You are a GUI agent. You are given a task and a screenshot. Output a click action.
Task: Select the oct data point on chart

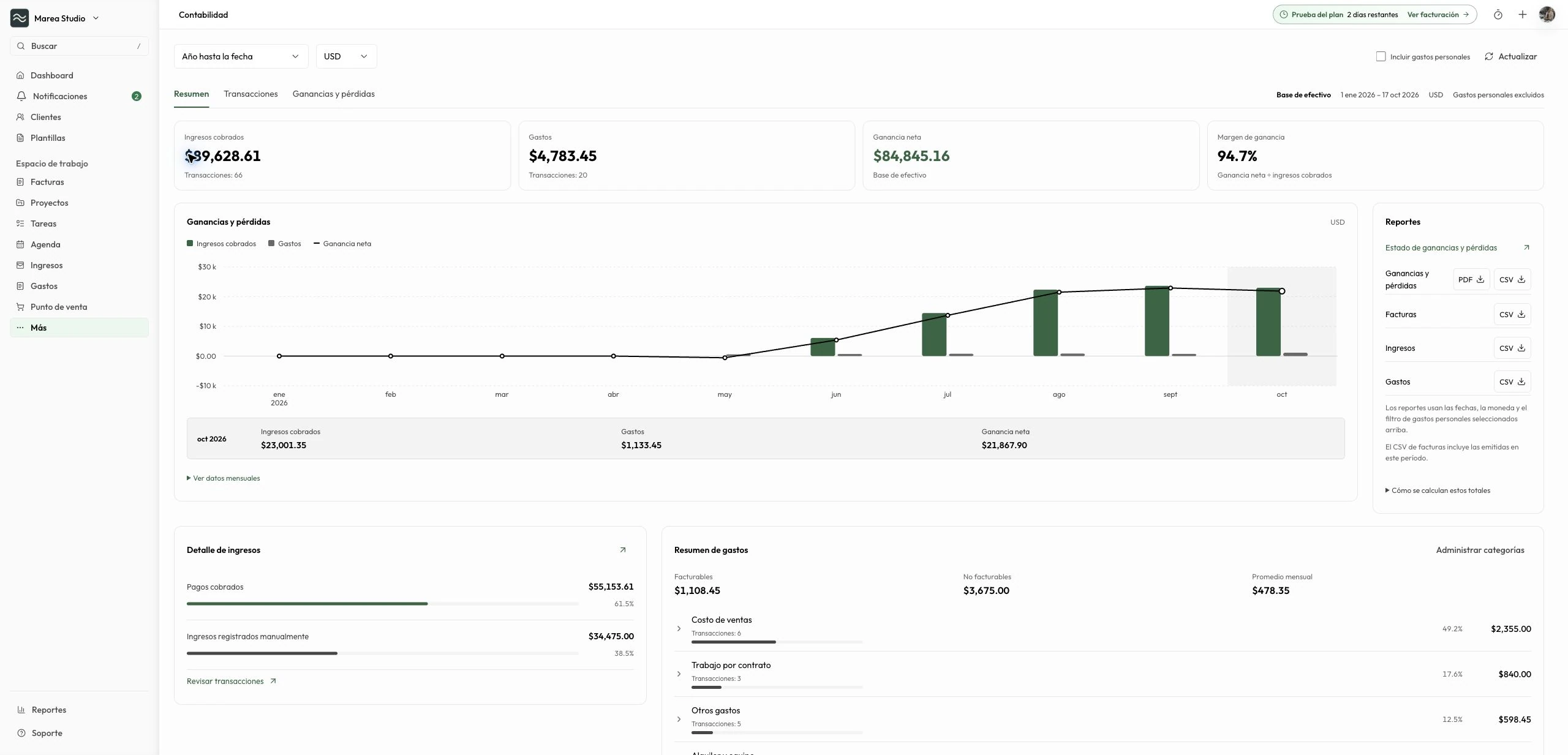pyautogui.click(x=1281, y=291)
